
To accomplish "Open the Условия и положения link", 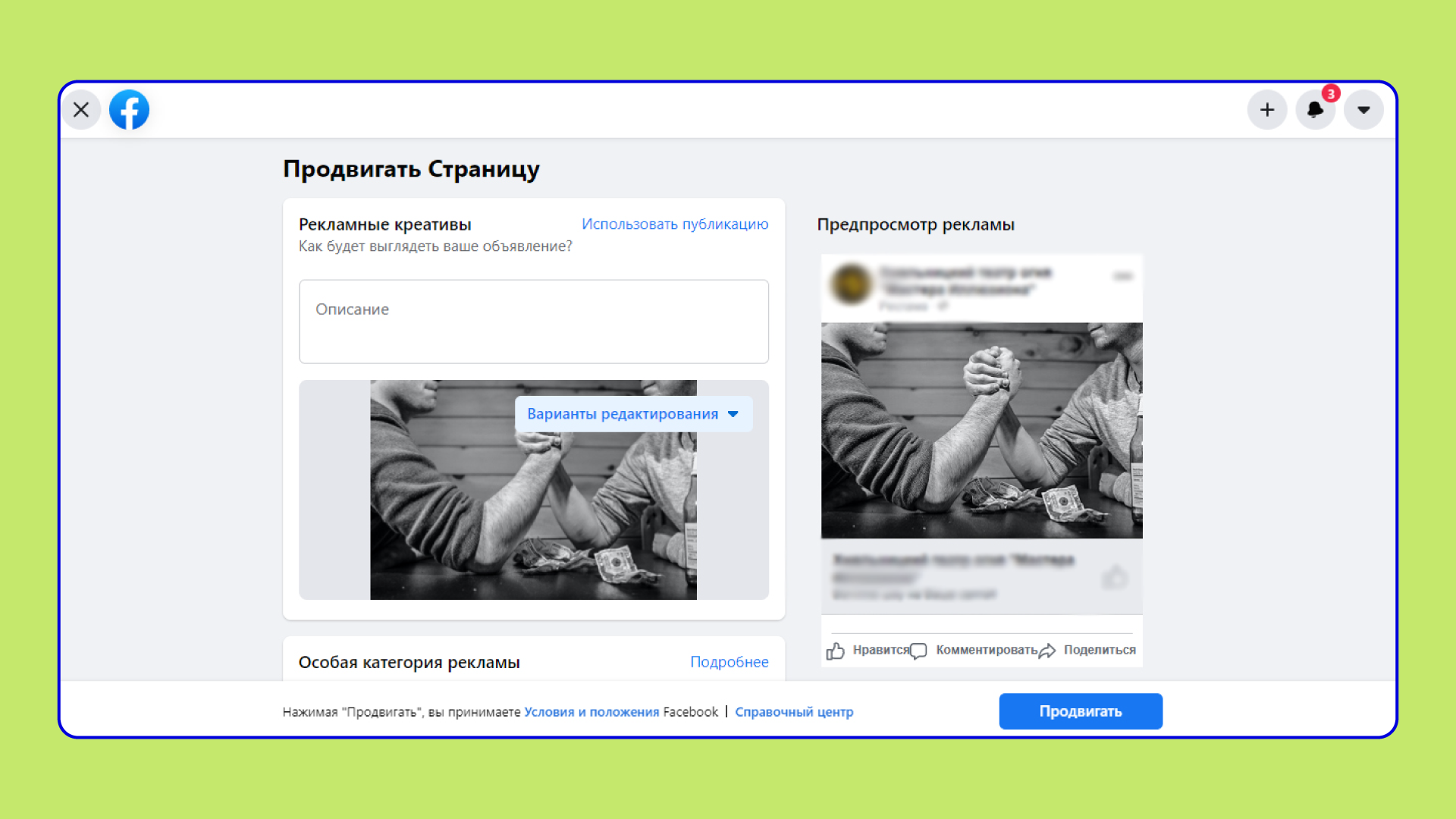I will click(x=592, y=711).
